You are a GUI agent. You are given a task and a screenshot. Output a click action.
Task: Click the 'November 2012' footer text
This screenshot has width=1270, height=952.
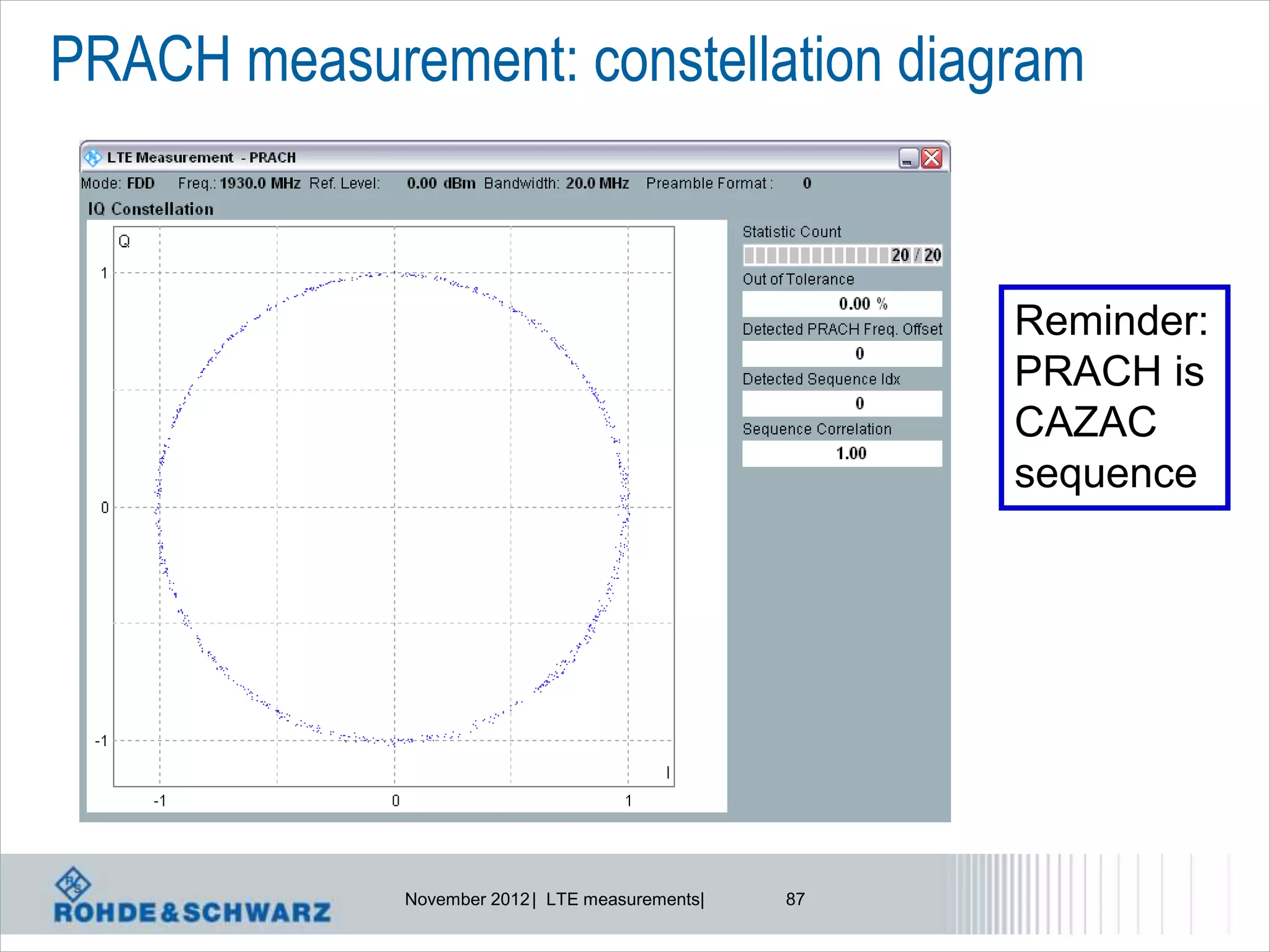[467, 899]
